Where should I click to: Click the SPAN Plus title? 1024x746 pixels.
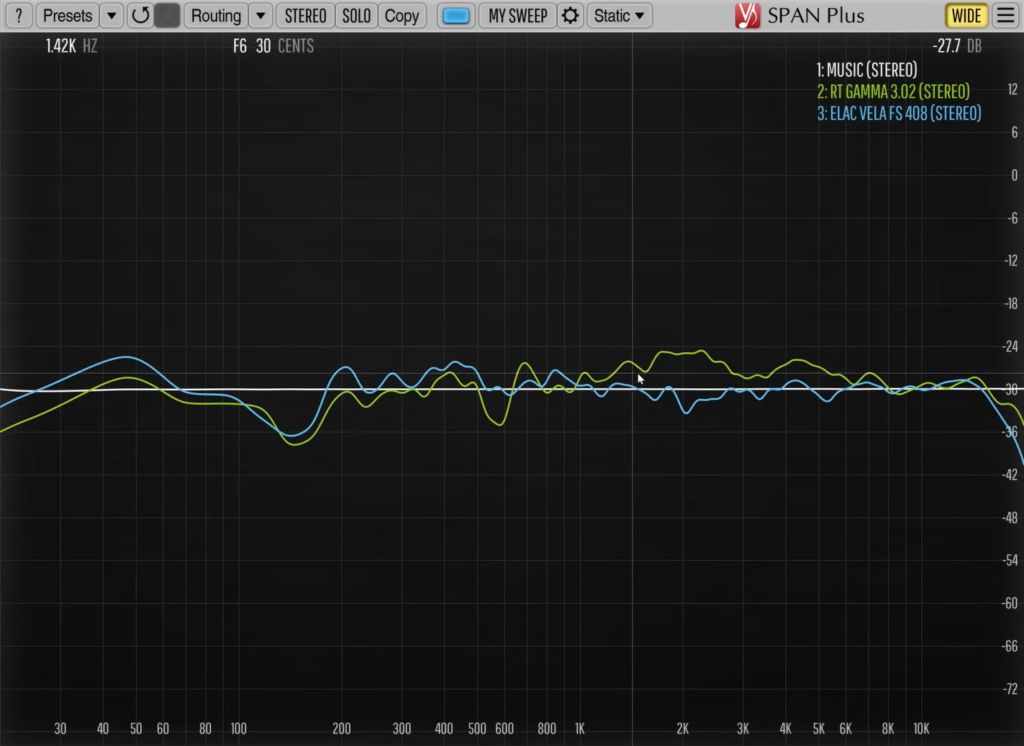click(x=816, y=16)
